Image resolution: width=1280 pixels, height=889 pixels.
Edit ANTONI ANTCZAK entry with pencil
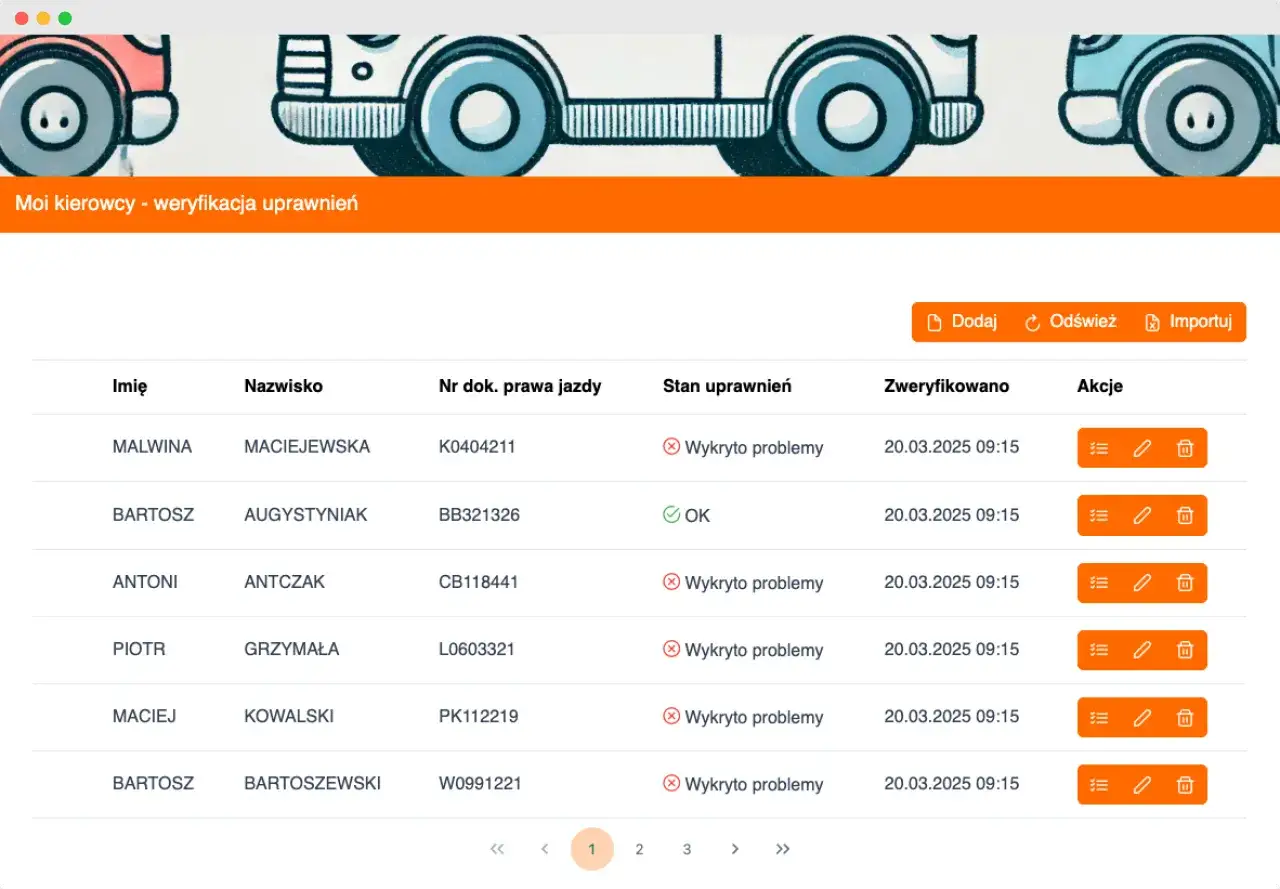point(1142,582)
